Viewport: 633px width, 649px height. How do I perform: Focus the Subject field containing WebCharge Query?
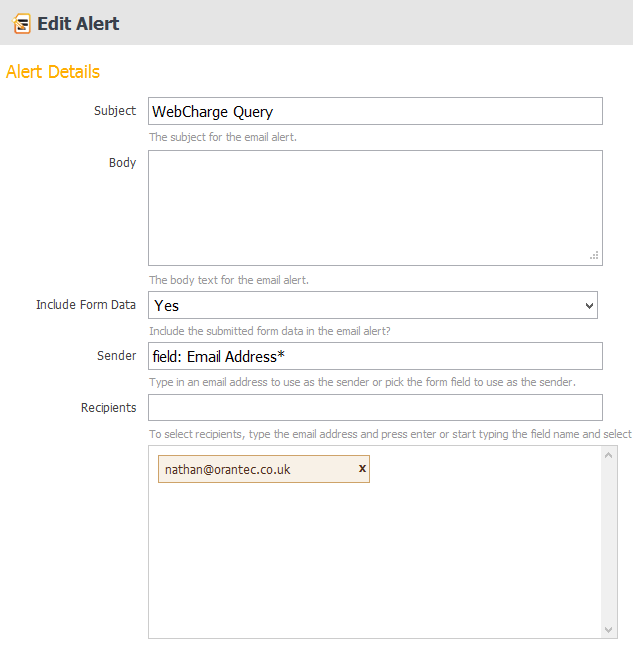point(375,111)
